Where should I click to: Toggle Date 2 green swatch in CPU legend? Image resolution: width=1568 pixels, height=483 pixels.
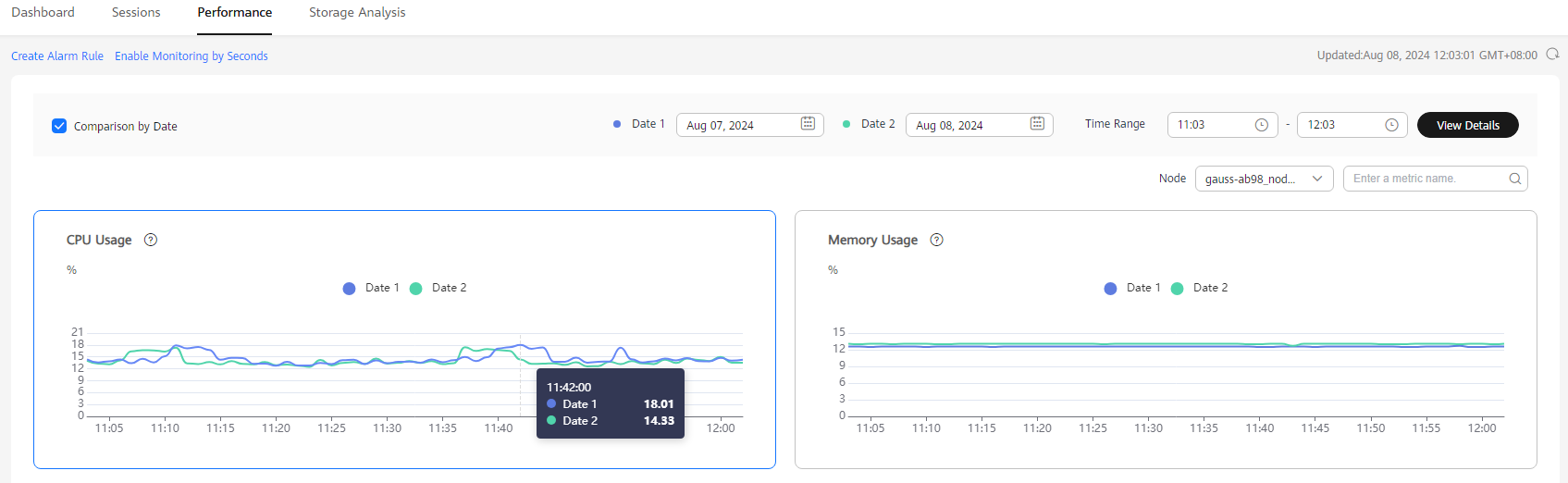click(x=416, y=289)
